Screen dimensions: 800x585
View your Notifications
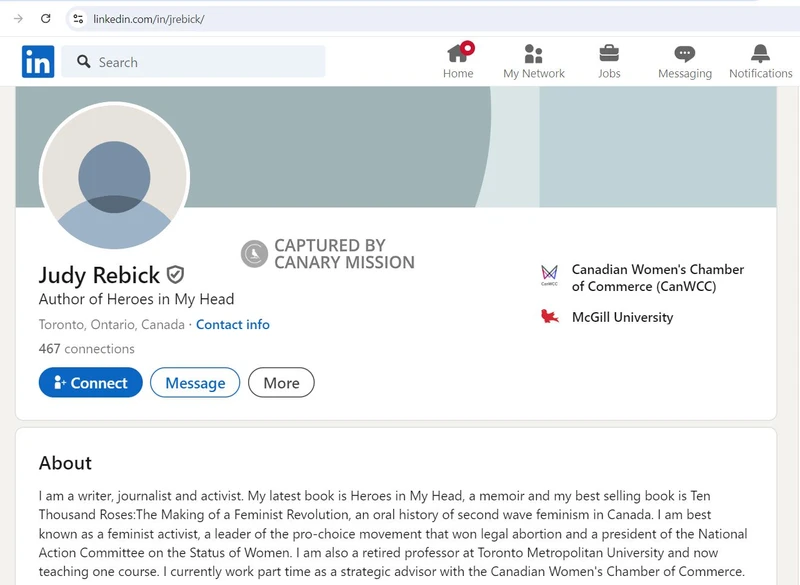tap(760, 60)
